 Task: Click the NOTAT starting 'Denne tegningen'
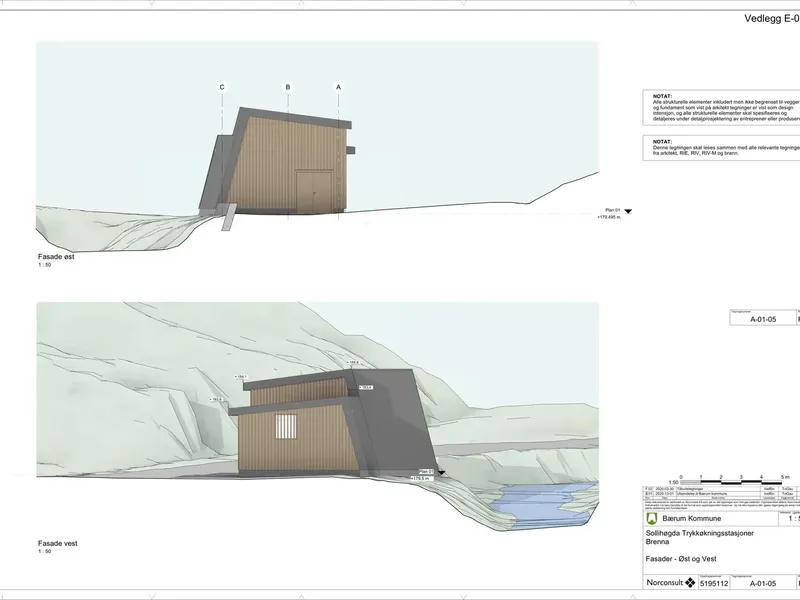[721, 148]
